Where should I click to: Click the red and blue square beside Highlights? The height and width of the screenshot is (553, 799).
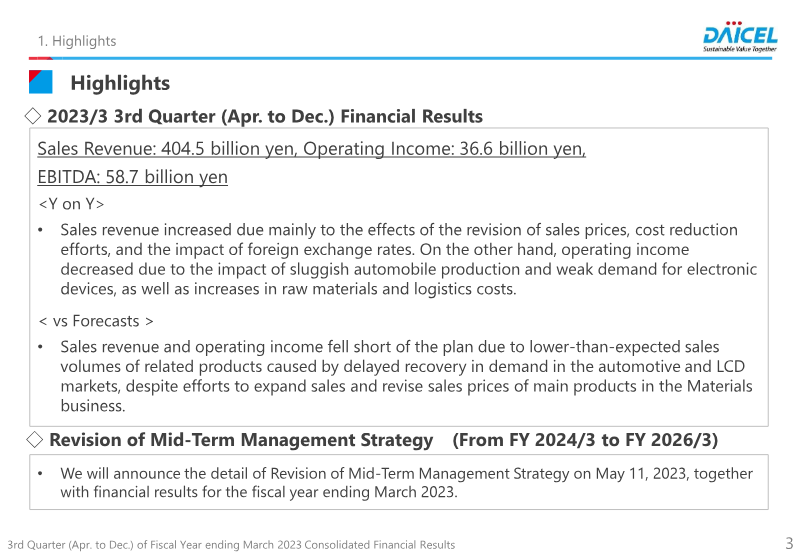click(x=41, y=82)
